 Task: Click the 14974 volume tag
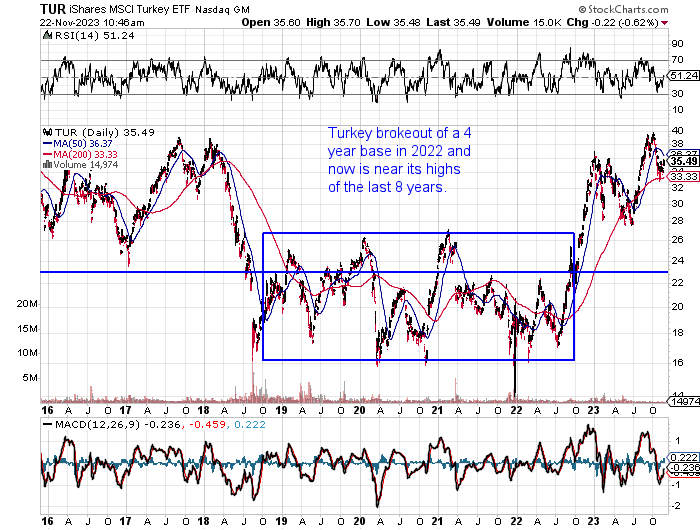click(684, 401)
